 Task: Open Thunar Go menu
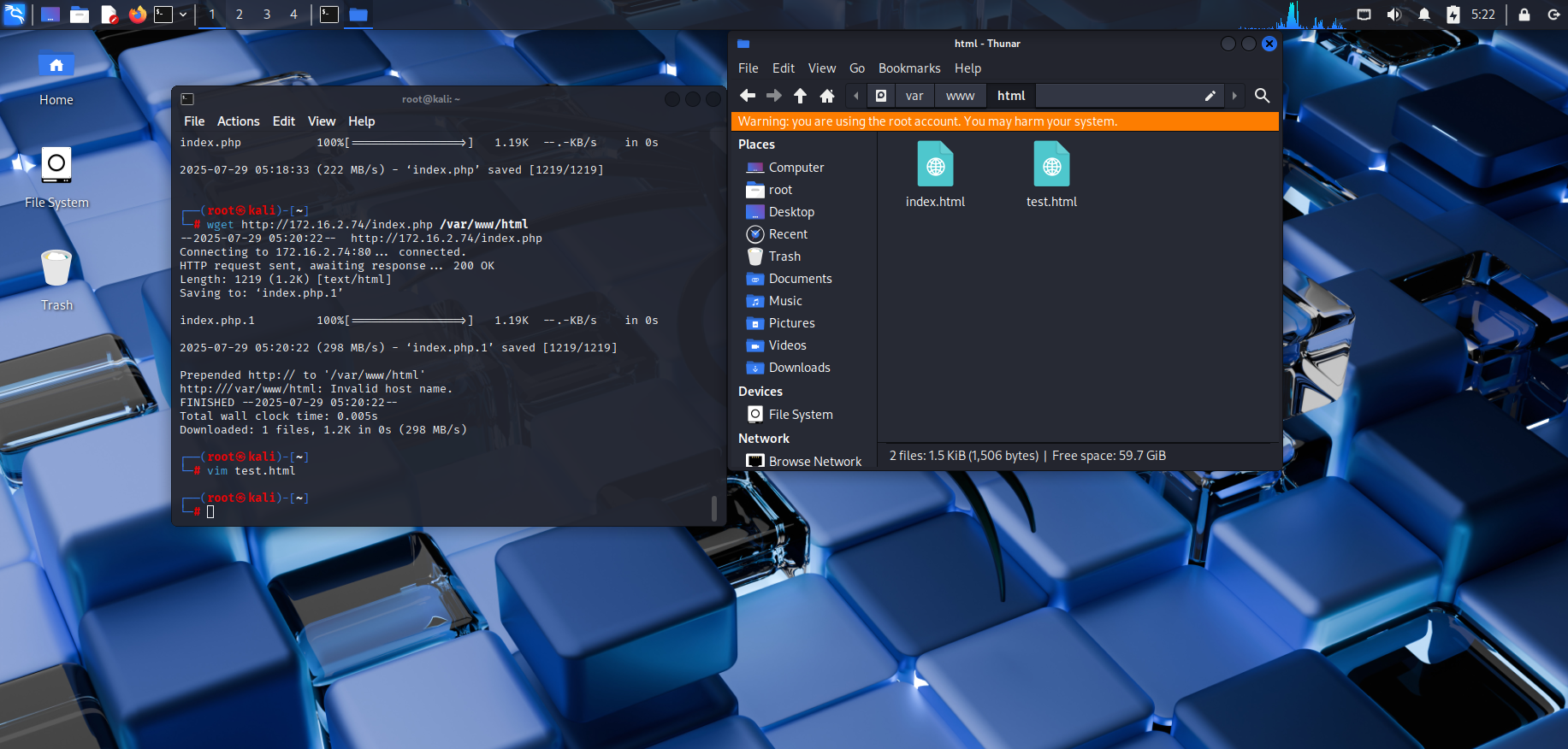click(x=857, y=68)
